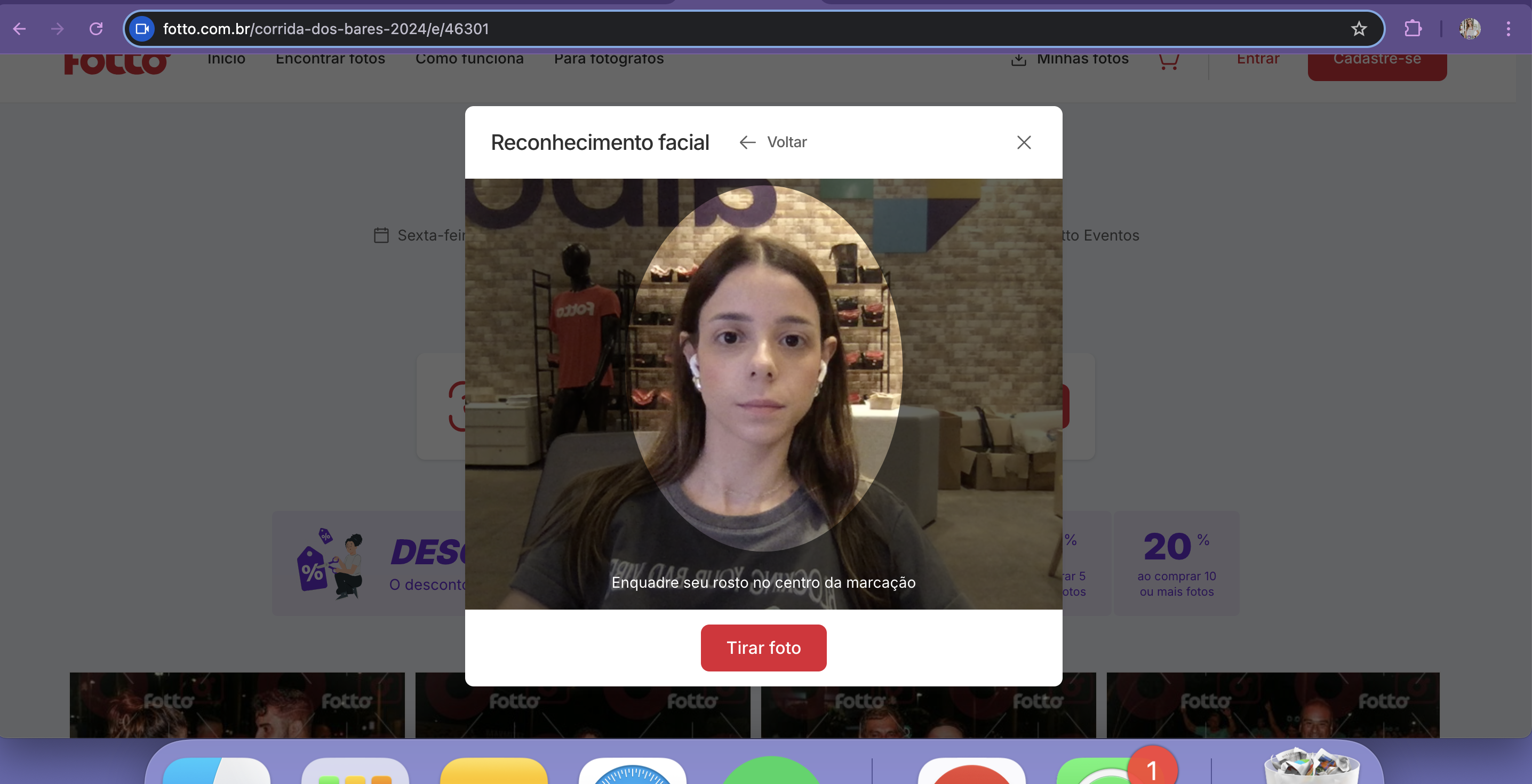Open Encontrar fotos menu item
This screenshot has height=784, width=1532.
coord(330,59)
